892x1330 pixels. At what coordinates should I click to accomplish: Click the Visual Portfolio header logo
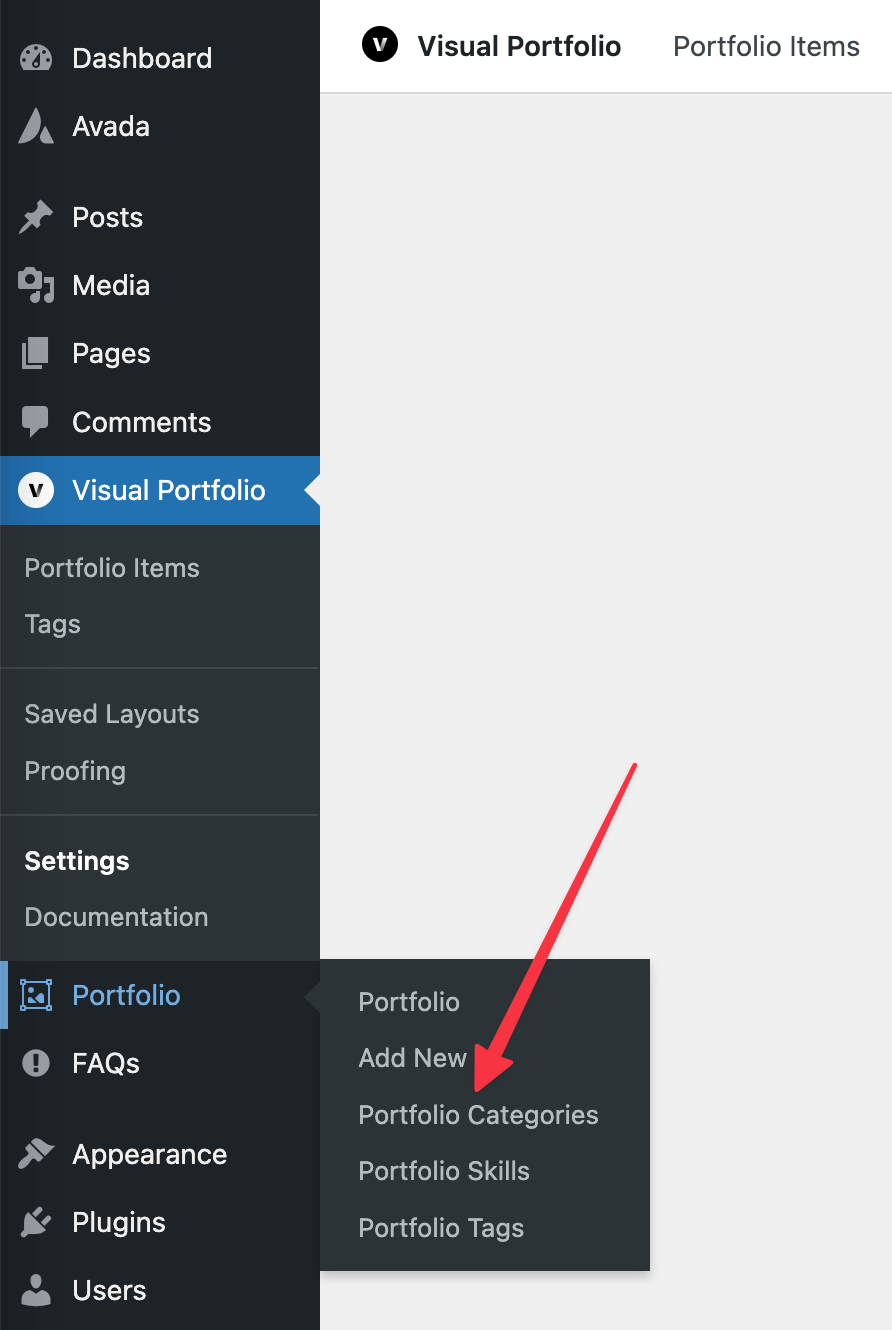click(x=380, y=45)
